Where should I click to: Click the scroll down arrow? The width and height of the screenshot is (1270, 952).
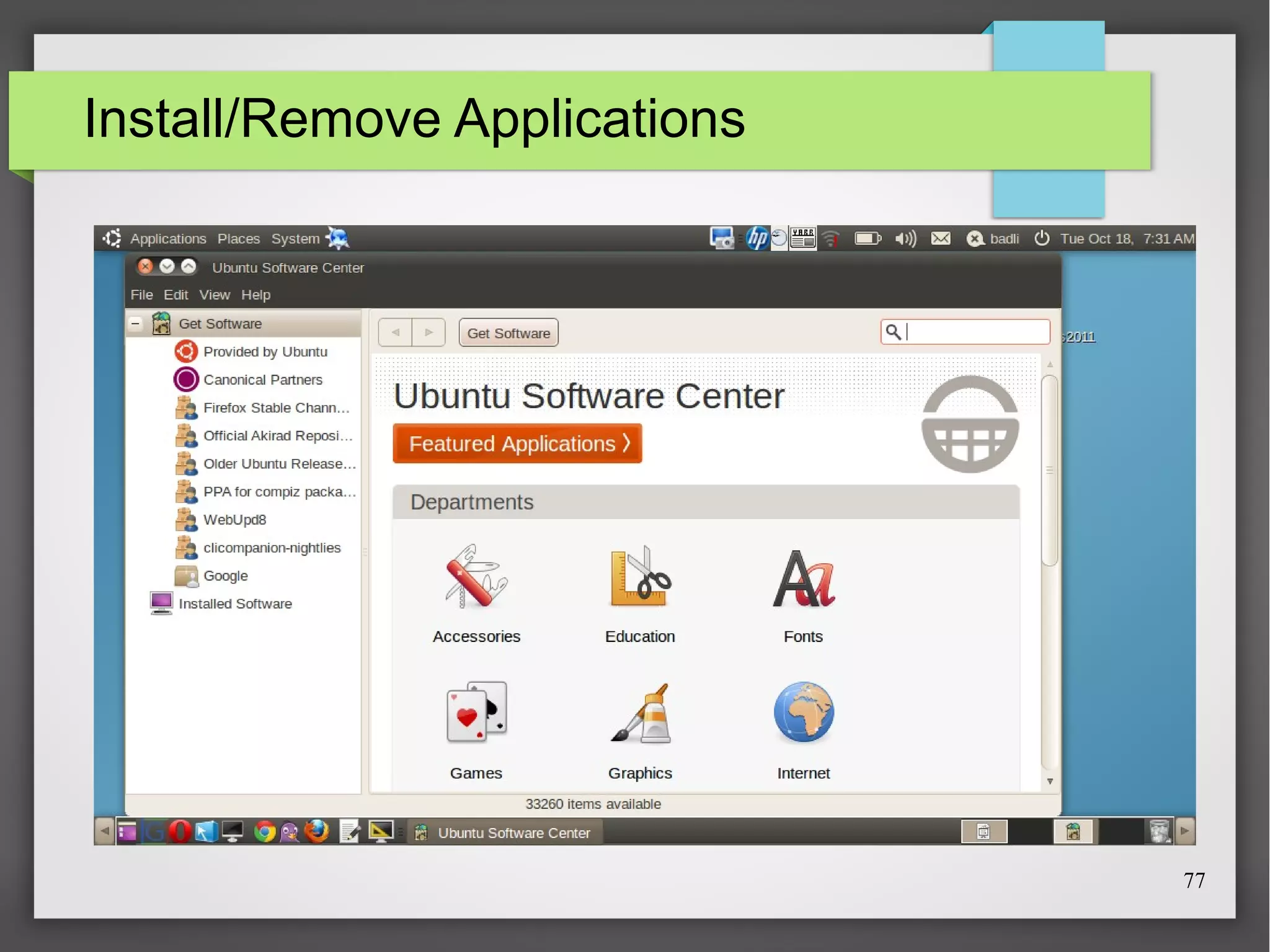[1050, 781]
